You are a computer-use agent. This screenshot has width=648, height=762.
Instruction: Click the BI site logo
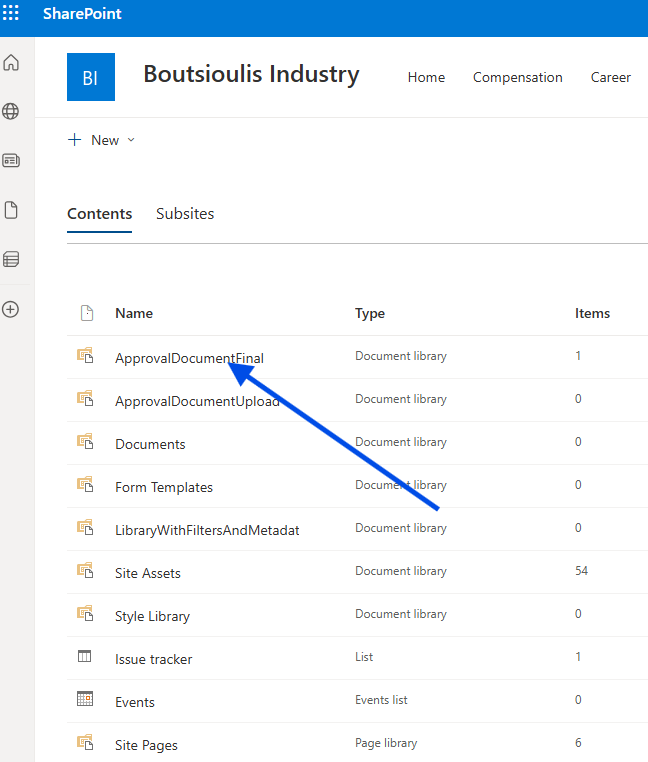tap(90, 77)
